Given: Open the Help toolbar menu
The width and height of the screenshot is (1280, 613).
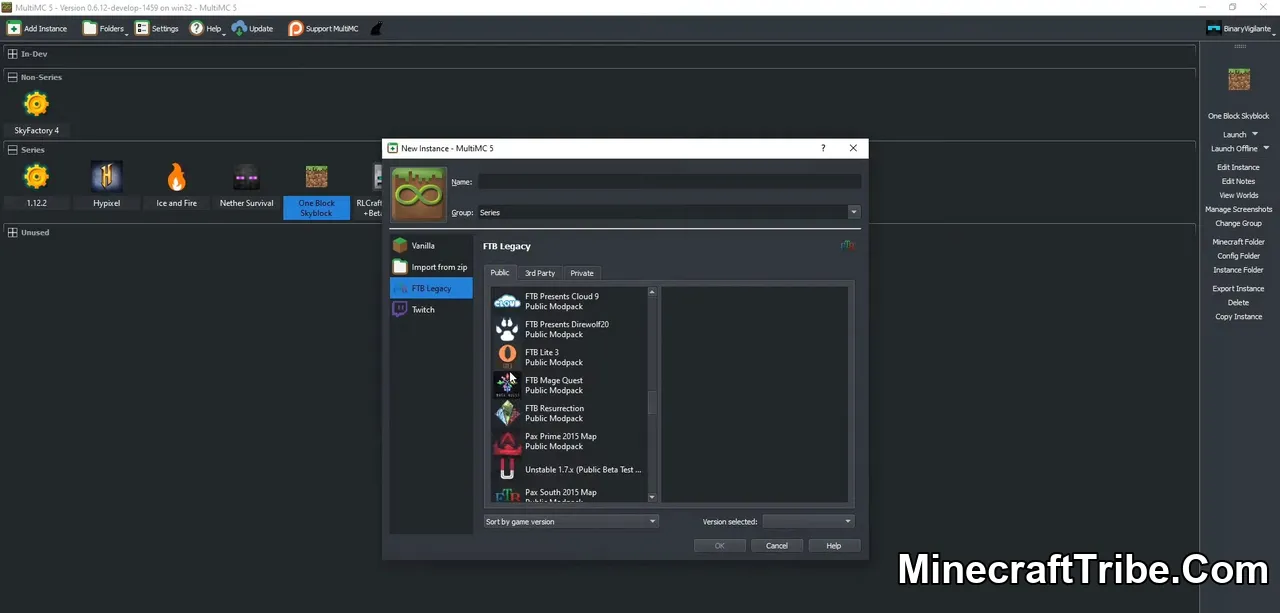Looking at the screenshot, I should [208, 28].
